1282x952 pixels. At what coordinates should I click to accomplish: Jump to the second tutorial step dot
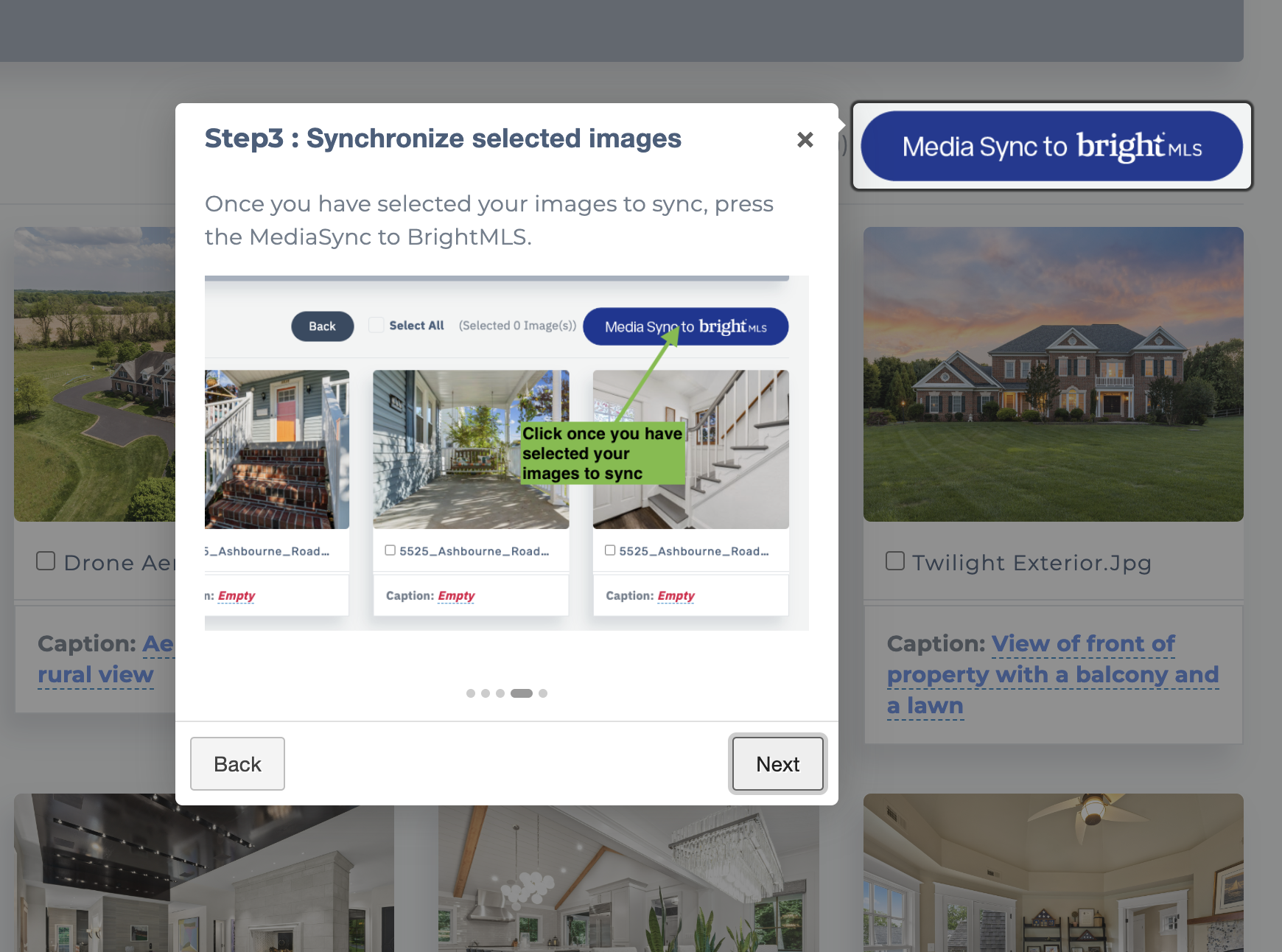click(486, 693)
